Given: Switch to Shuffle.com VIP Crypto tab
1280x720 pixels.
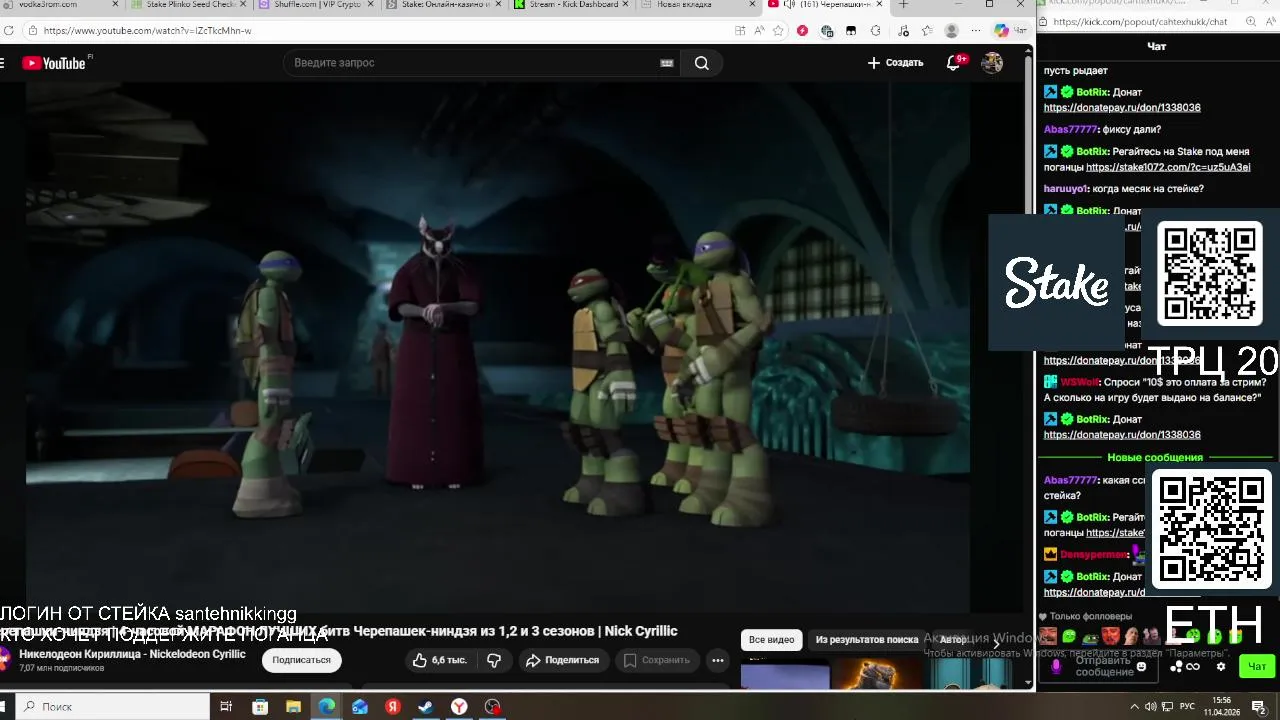Looking at the screenshot, I should (313, 5).
